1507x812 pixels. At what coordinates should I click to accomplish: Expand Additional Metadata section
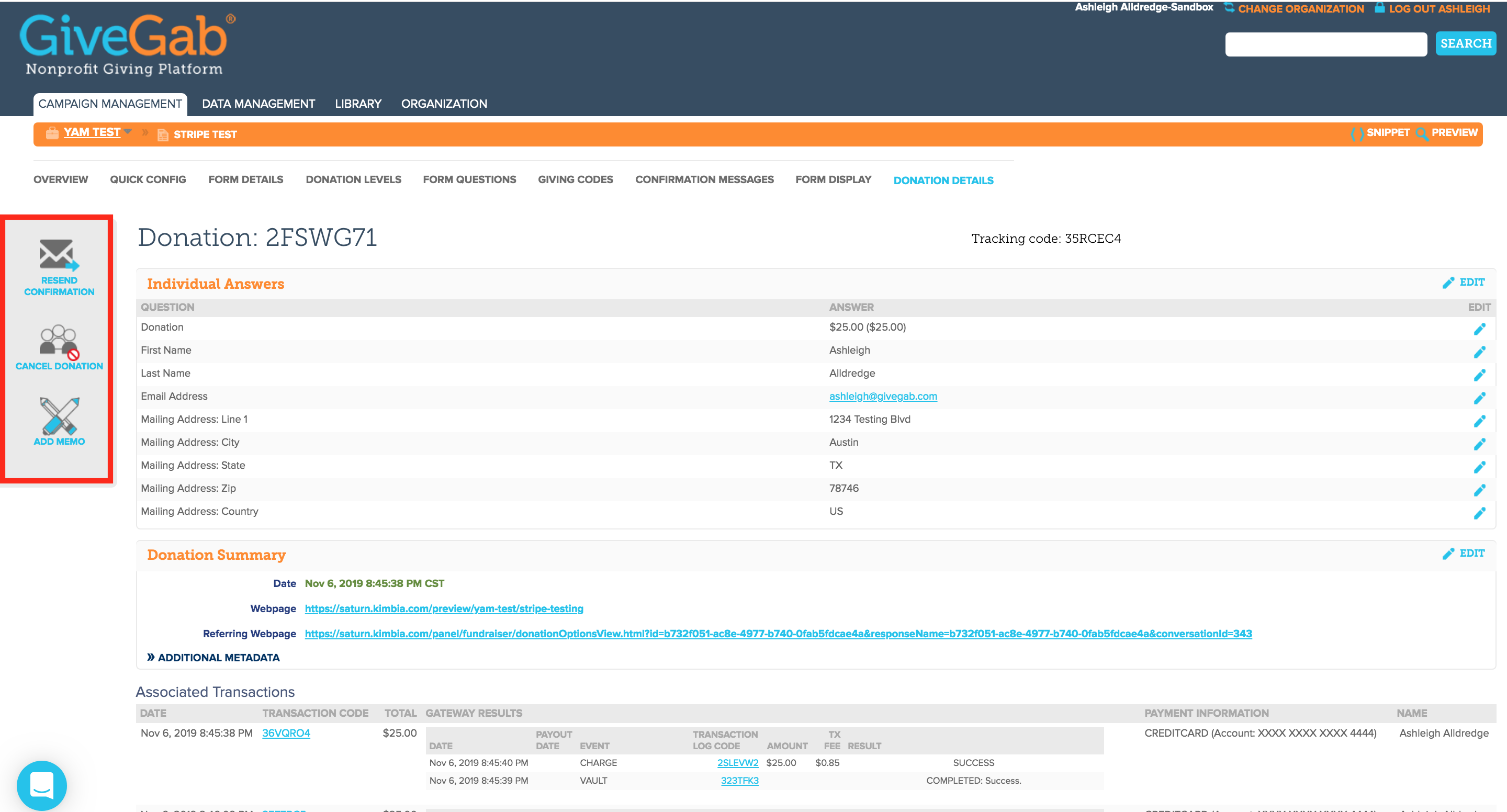[x=213, y=658]
